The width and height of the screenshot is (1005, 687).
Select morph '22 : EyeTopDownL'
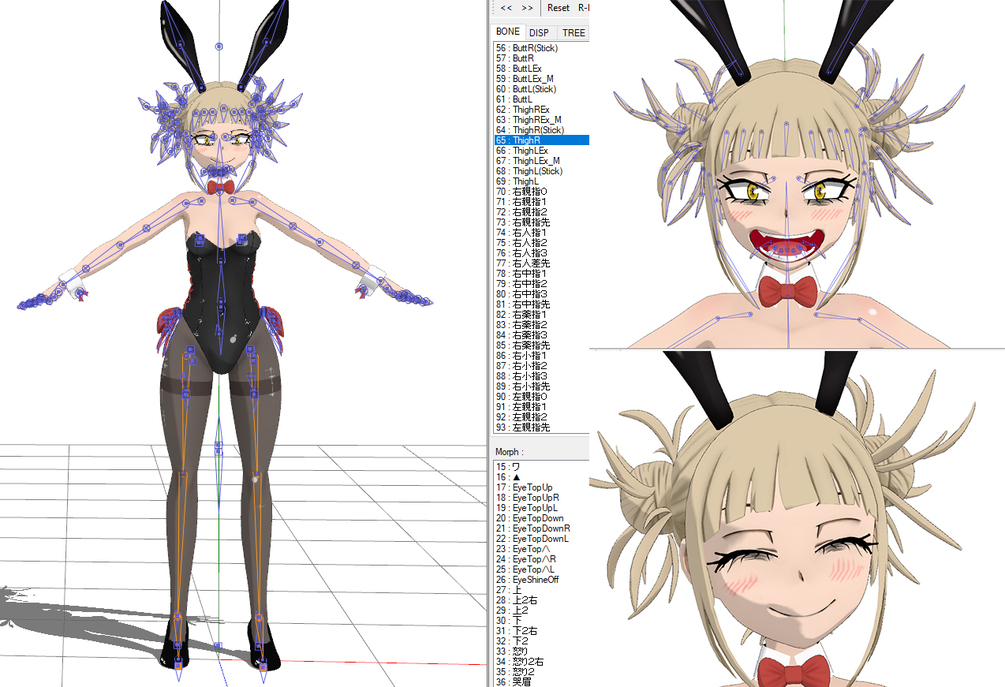click(x=542, y=539)
